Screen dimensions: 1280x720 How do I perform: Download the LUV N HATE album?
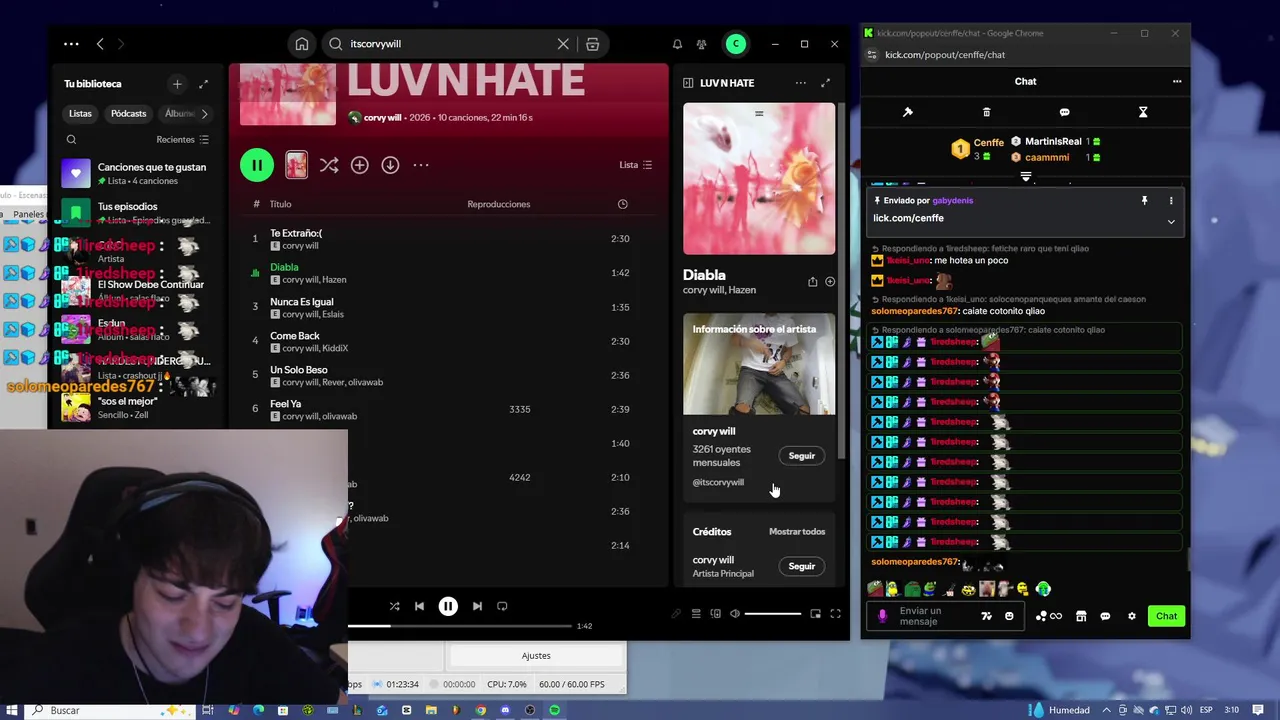(390, 165)
